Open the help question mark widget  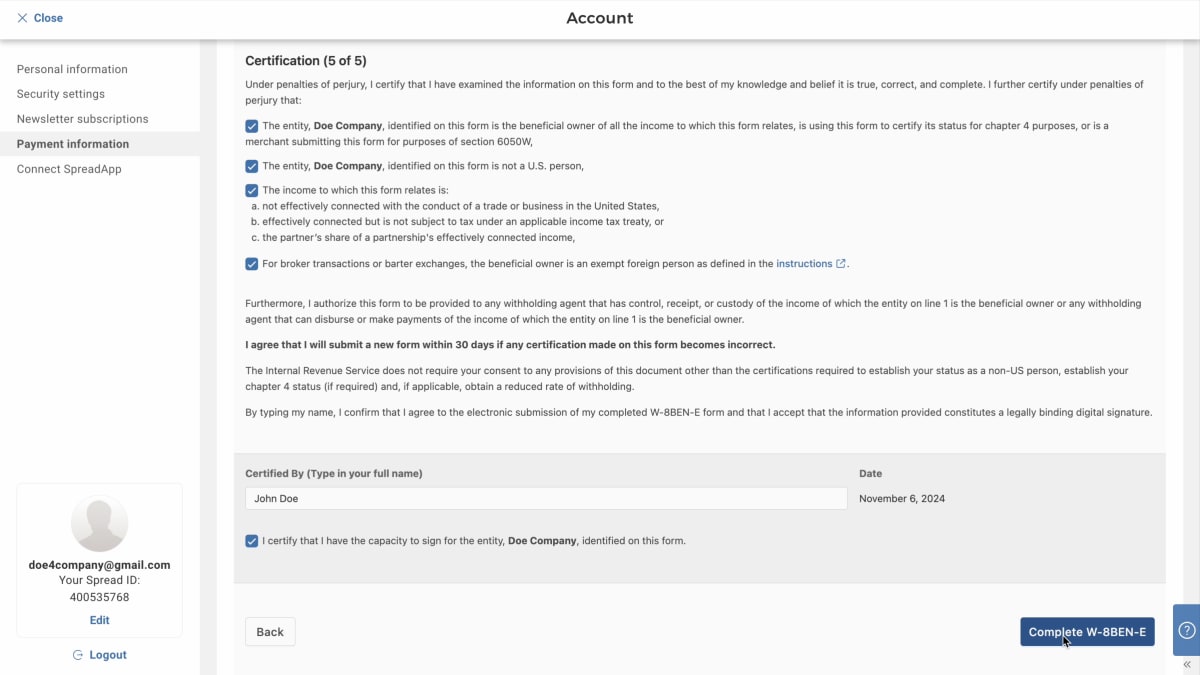tap(1187, 630)
